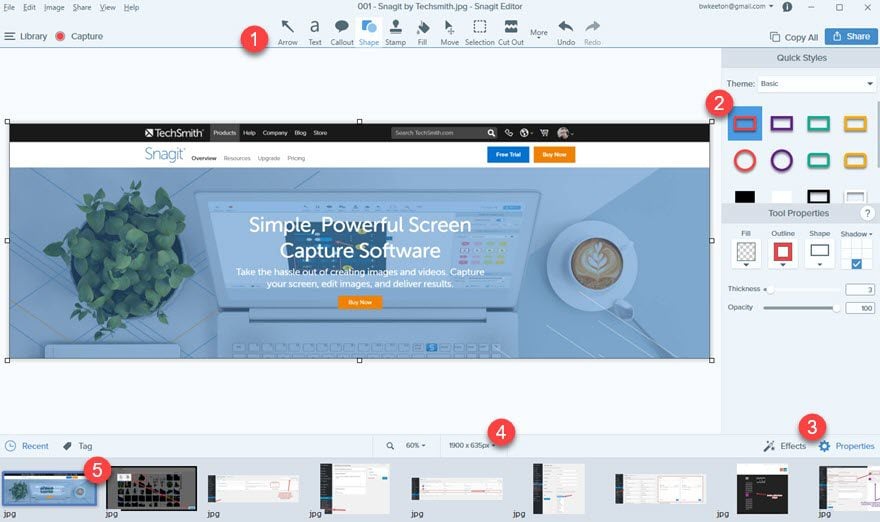Adjust the Thickness slider
This screenshot has height=522, width=880.
pos(770,289)
